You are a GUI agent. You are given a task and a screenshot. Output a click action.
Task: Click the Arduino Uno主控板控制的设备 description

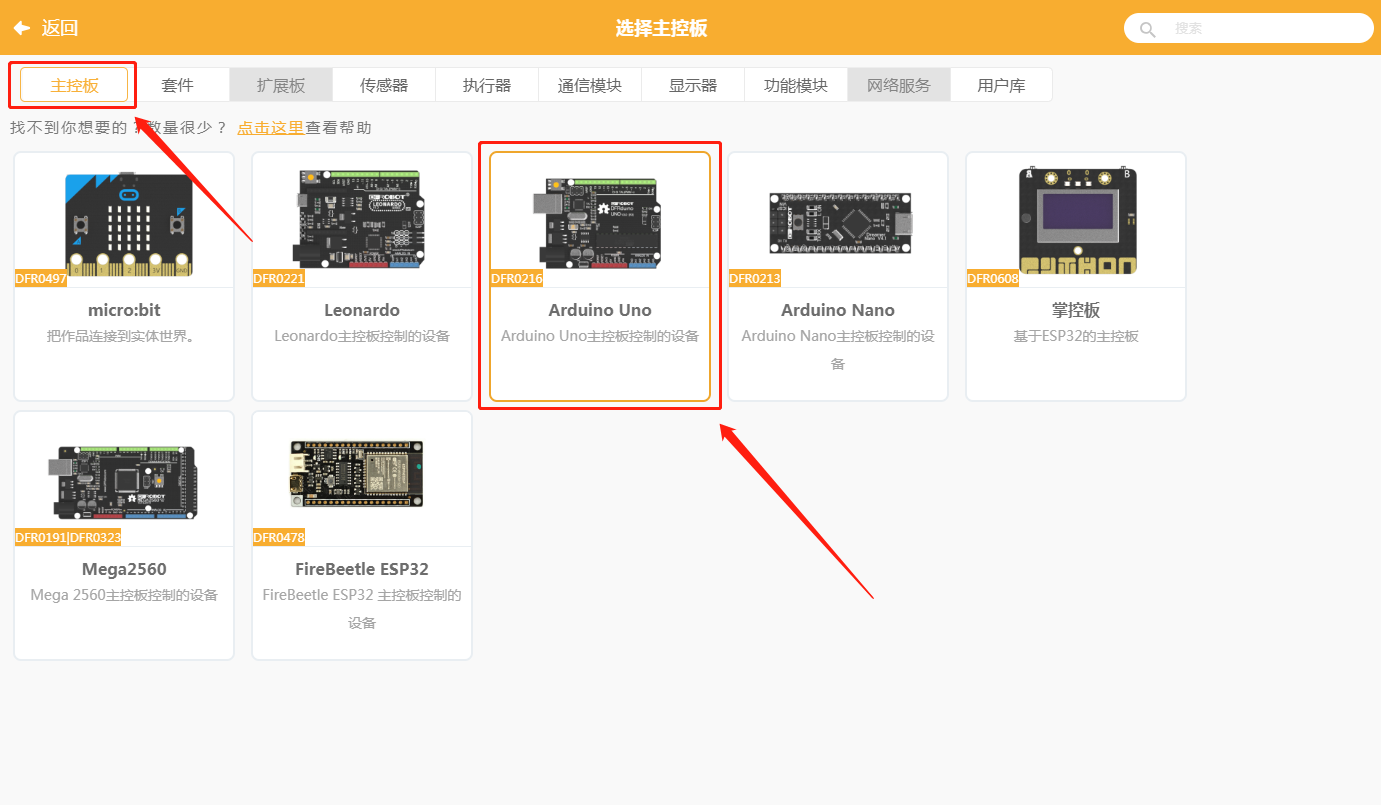[x=600, y=336]
